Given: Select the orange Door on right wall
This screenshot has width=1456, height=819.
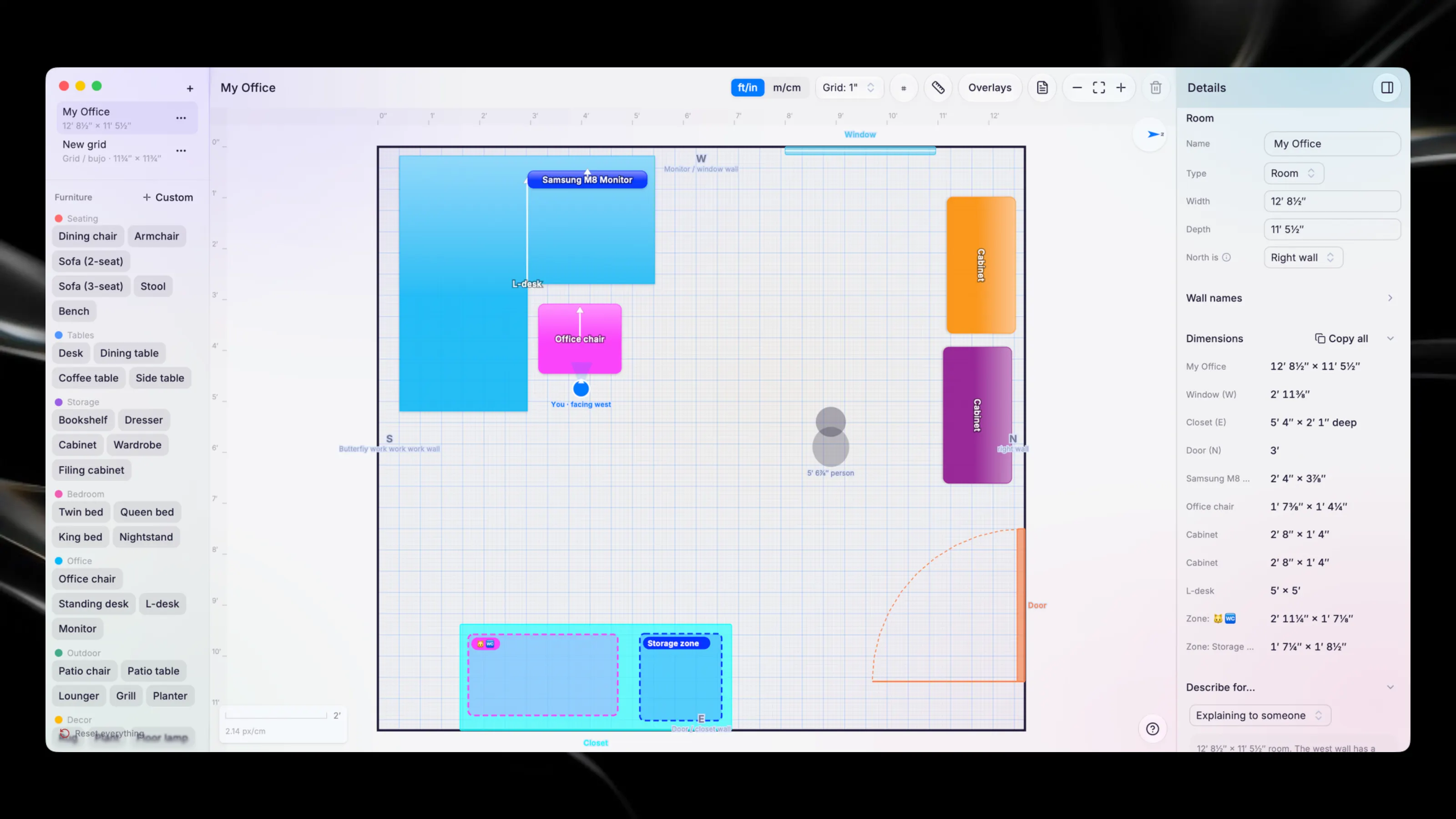Looking at the screenshot, I should (x=1021, y=605).
